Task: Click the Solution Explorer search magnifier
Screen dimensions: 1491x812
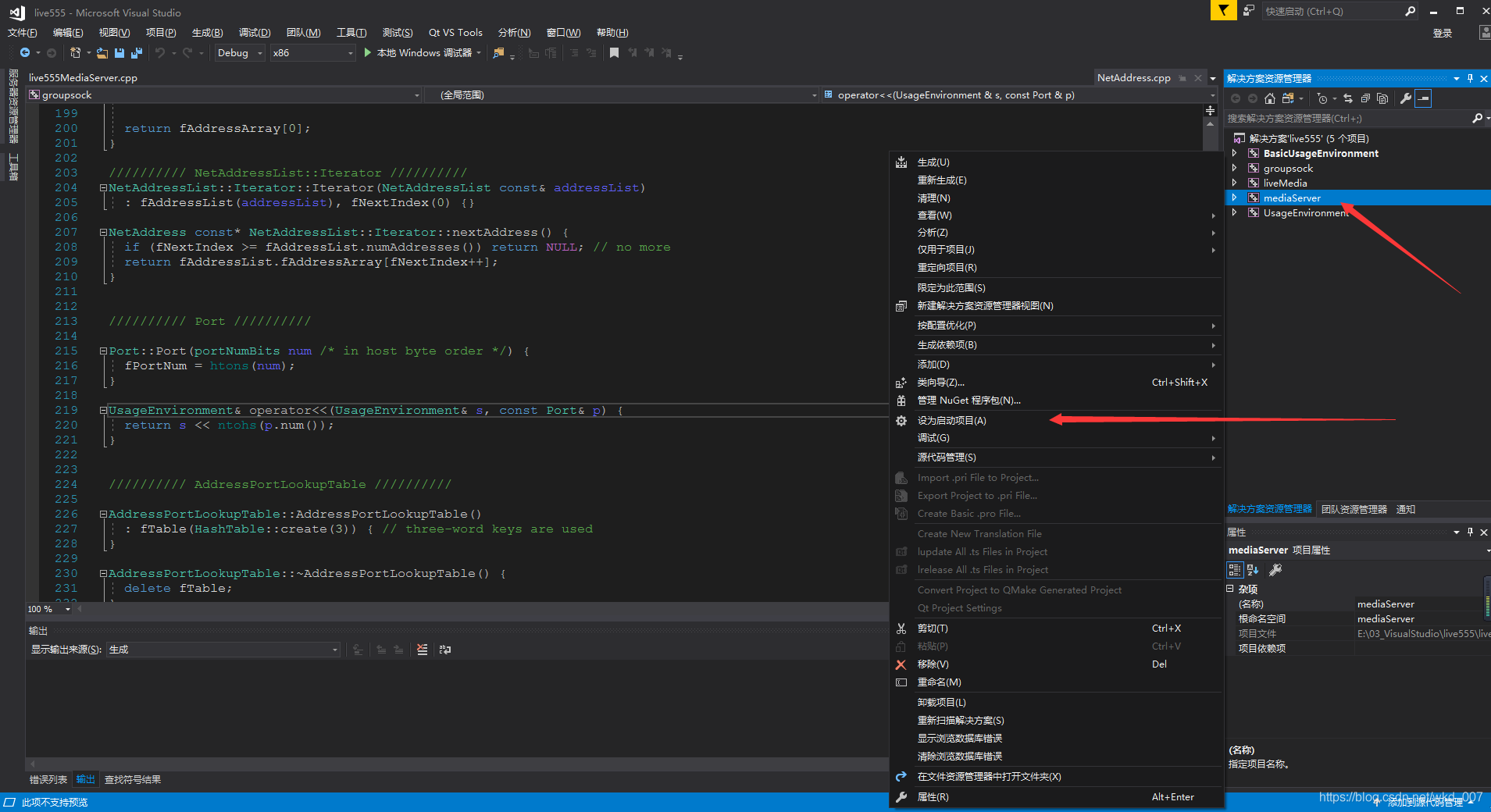Action: (x=1477, y=118)
